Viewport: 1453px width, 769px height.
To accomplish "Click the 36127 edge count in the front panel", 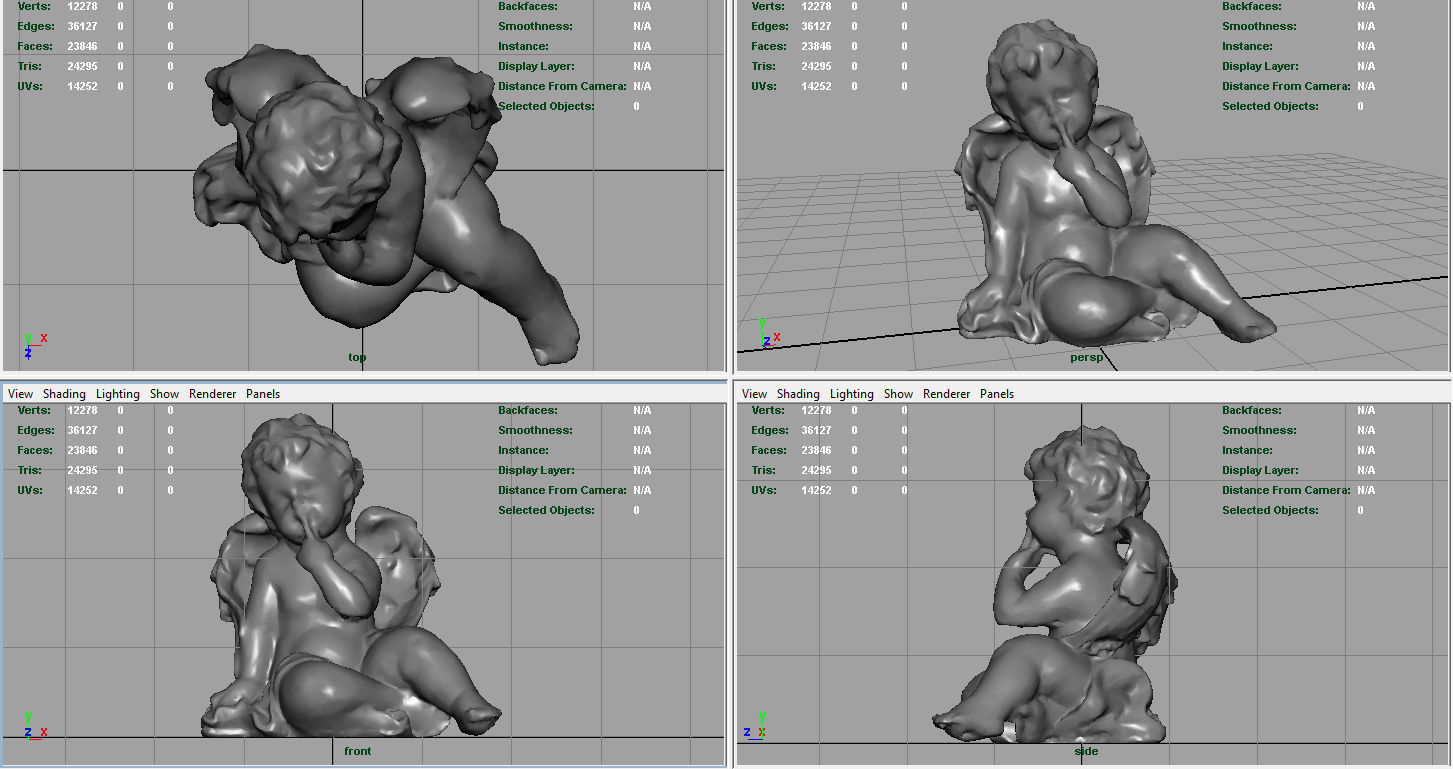I will 82,430.
